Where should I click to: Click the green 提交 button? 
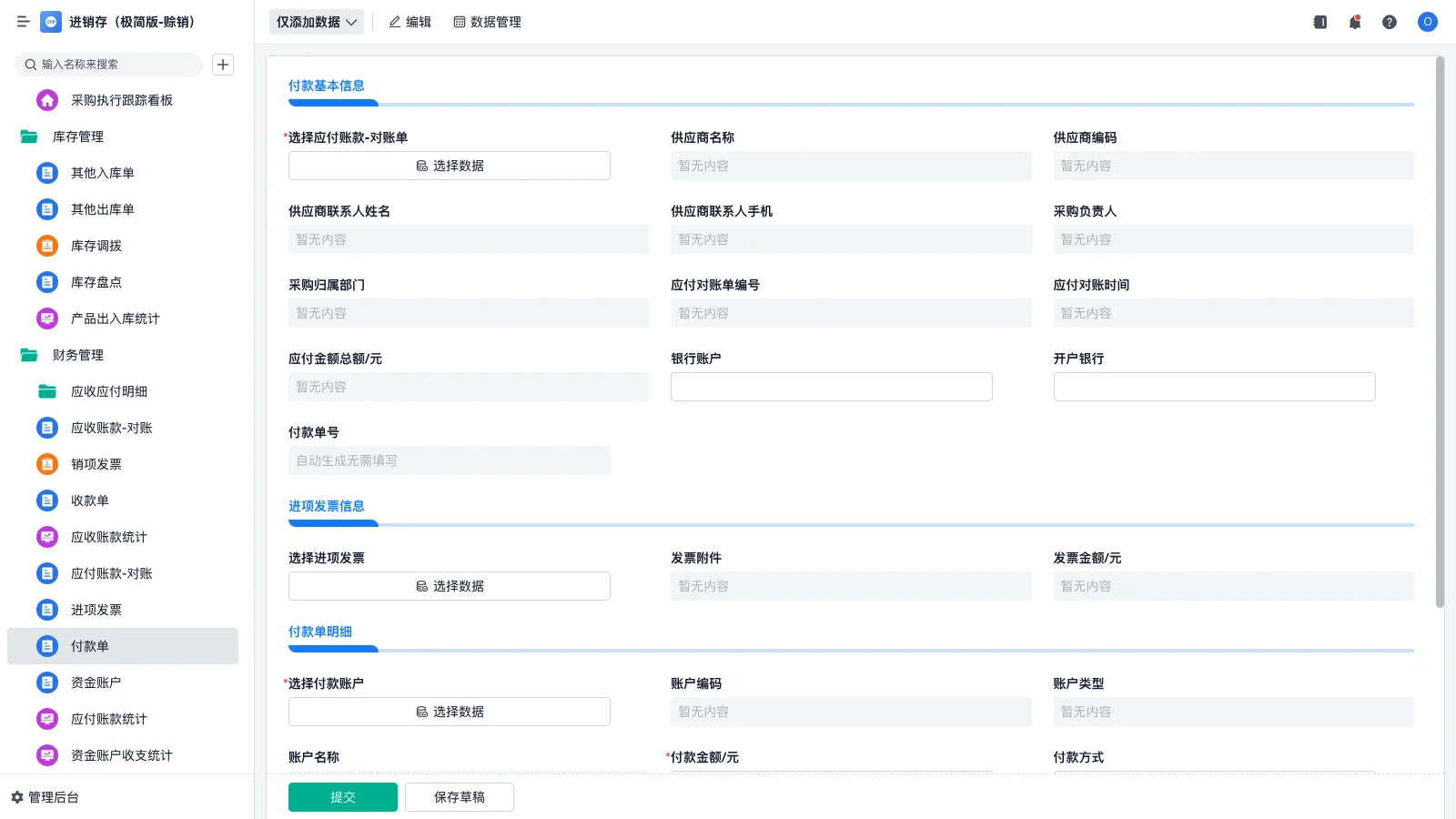click(343, 797)
